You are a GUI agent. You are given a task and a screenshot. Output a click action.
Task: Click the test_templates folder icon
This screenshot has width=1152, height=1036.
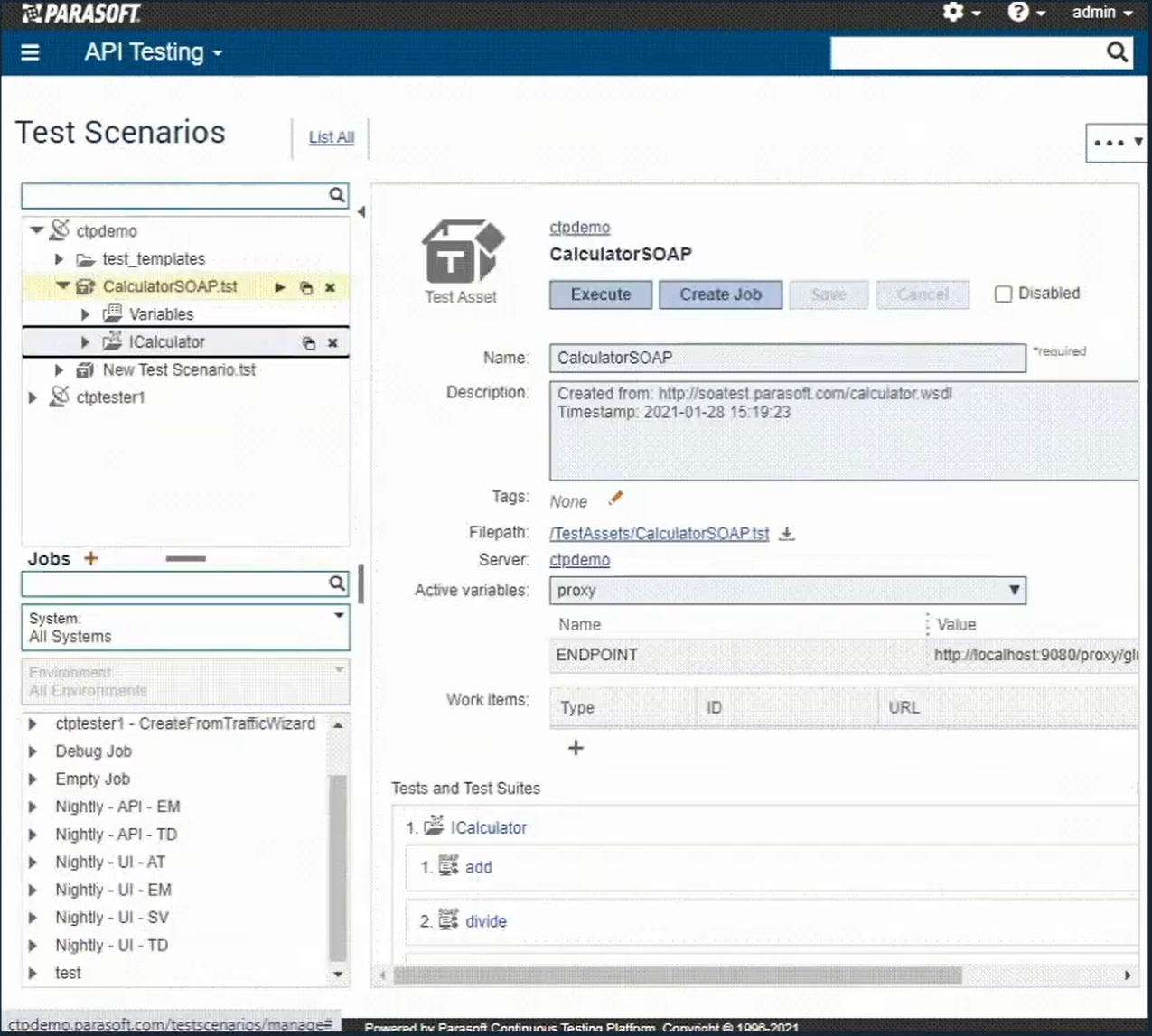point(86,260)
